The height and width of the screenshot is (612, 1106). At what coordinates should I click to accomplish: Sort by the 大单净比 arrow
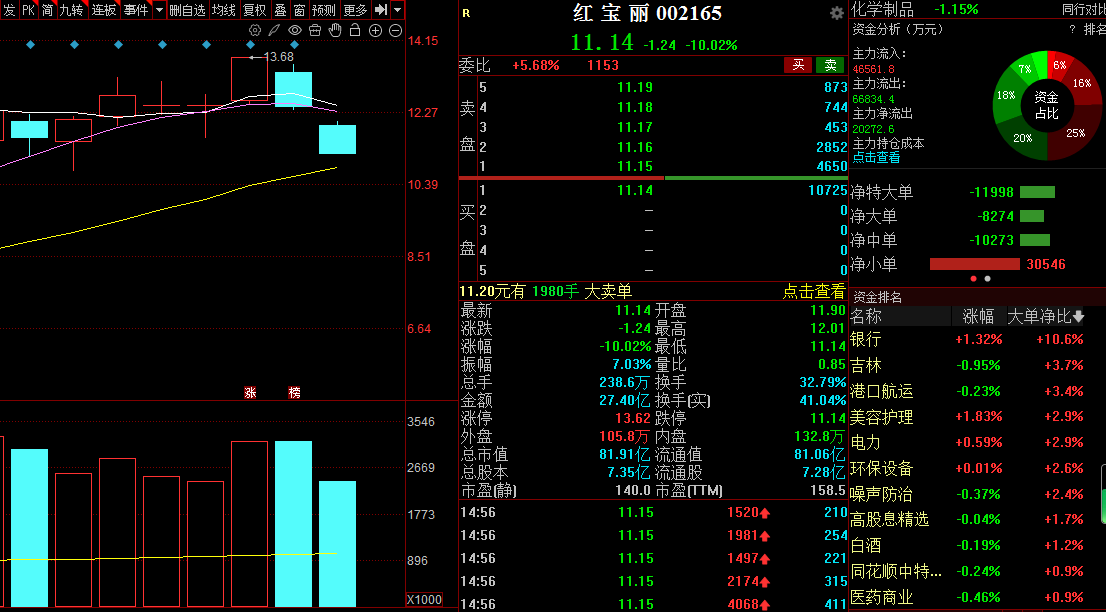click(x=1078, y=317)
